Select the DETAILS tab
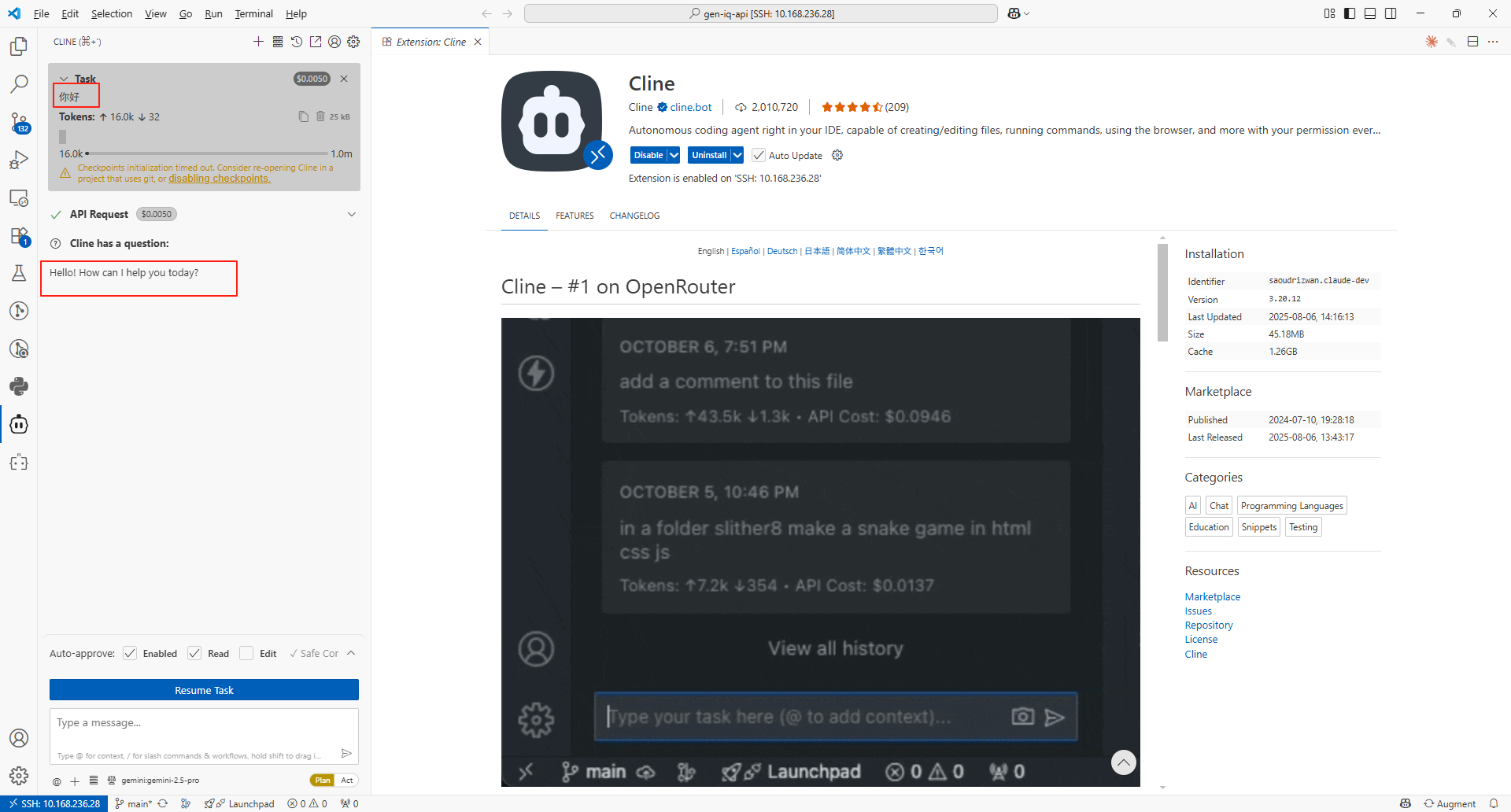Screen dimensions: 1511x812 (524, 216)
